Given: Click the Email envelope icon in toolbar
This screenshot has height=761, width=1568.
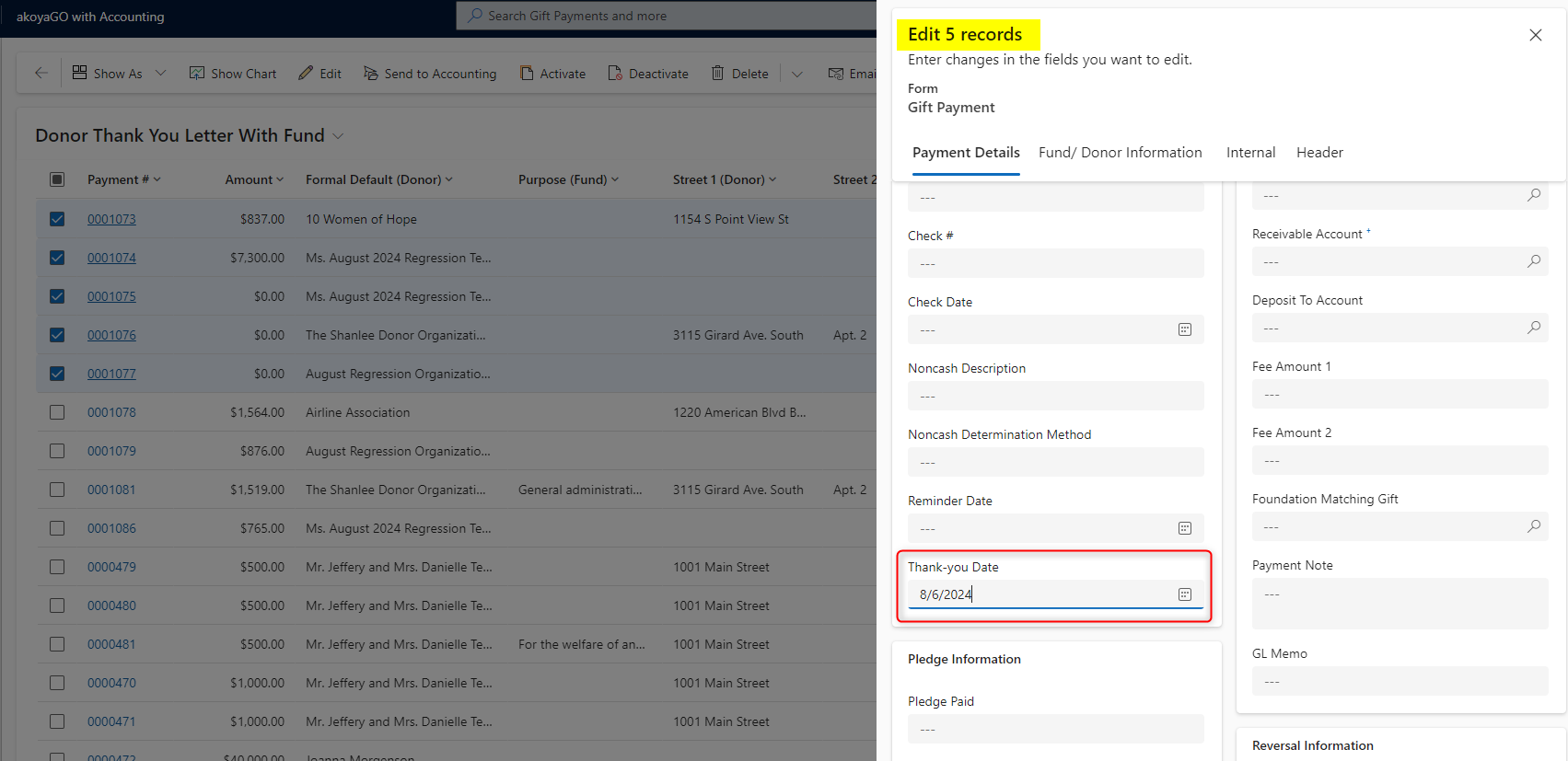Looking at the screenshot, I should click(x=836, y=74).
